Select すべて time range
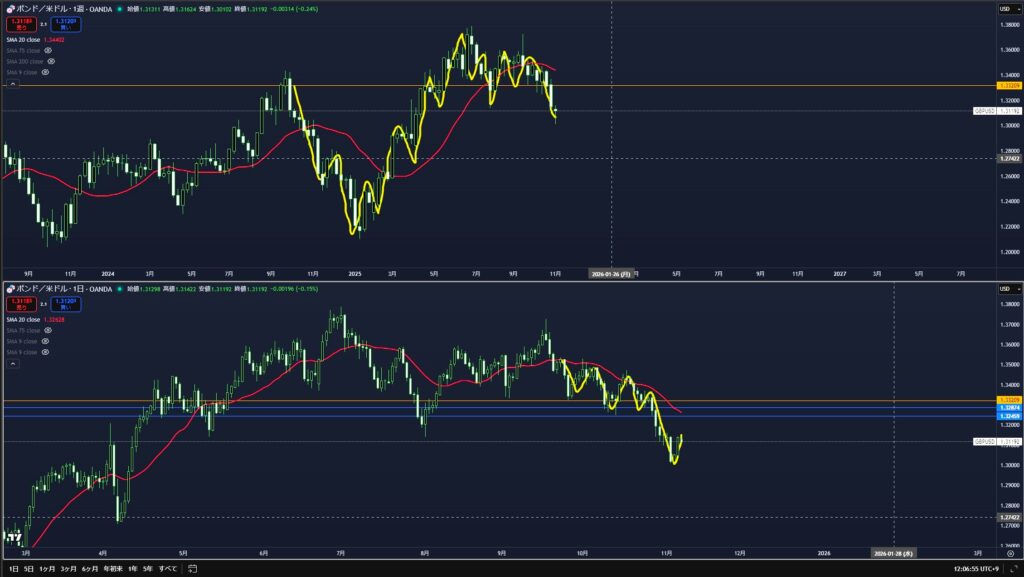The width and height of the screenshot is (1024, 577). point(167,568)
